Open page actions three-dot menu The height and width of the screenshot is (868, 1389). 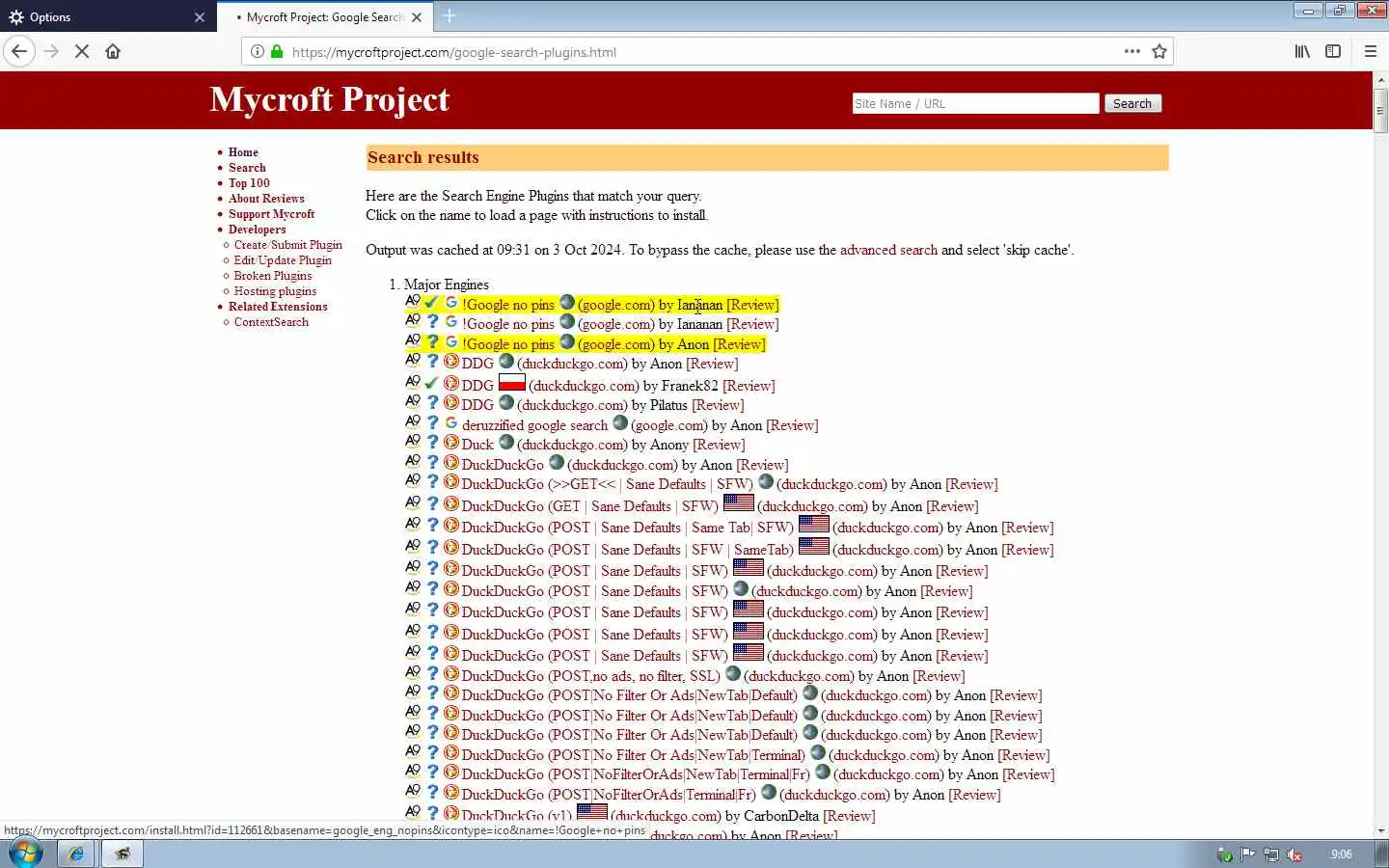pos(1132,51)
